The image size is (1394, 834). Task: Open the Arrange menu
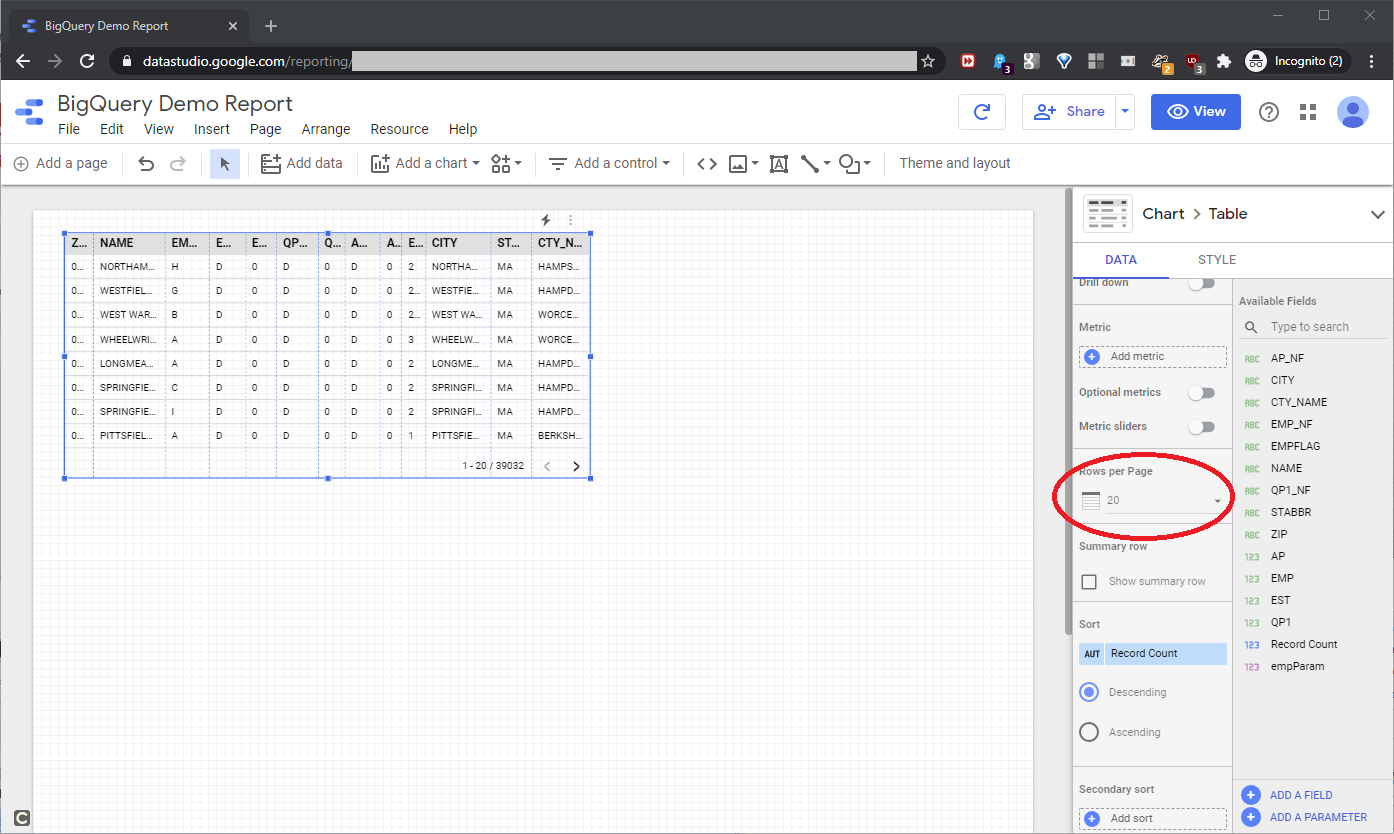[x=326, y=129]
